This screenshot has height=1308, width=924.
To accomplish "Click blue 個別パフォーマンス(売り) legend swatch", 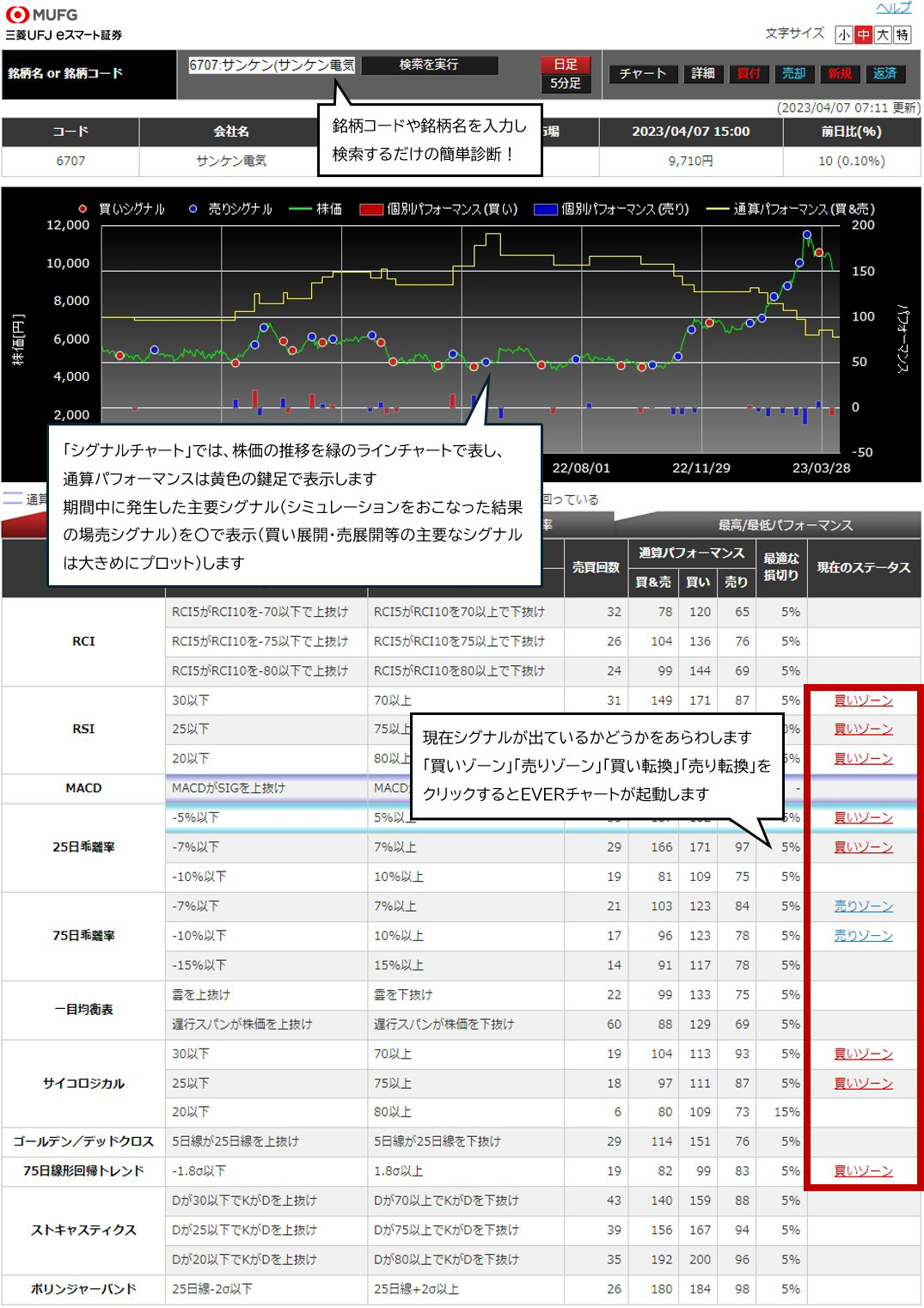I will [545, 209].
